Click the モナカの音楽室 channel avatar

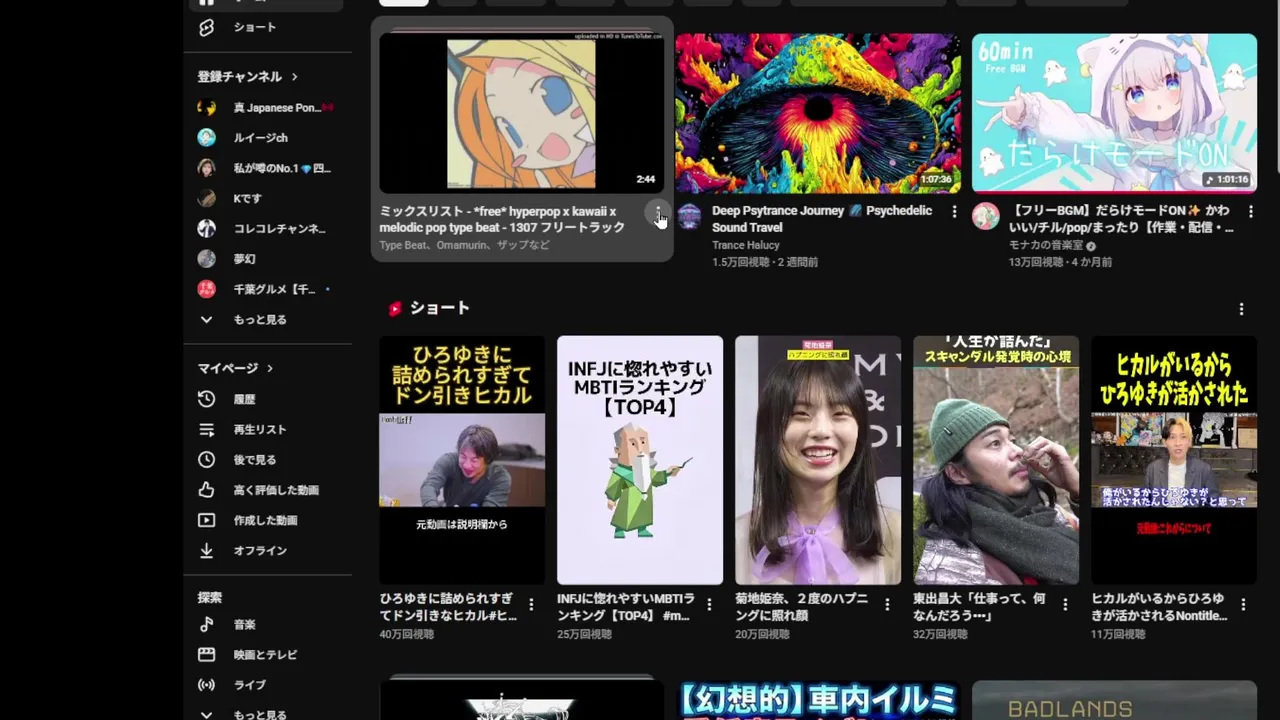[986, 216]
